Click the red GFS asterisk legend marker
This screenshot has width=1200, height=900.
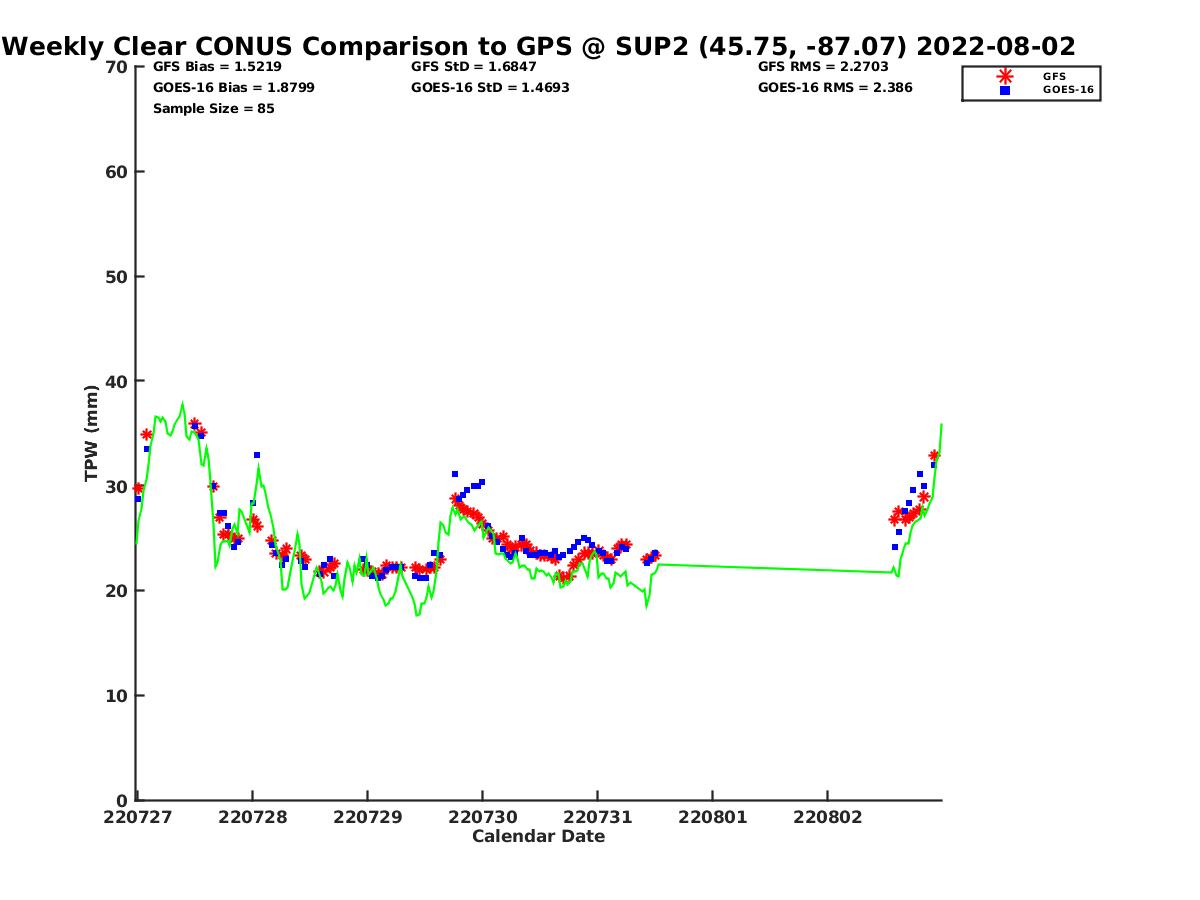(1005, 76)
